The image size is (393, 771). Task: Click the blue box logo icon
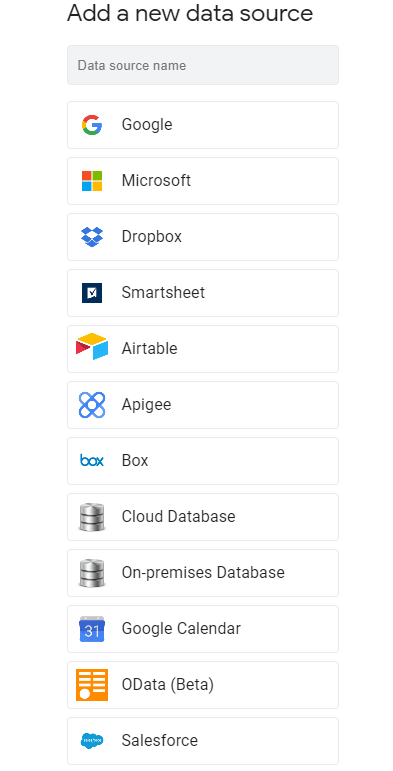92,461
